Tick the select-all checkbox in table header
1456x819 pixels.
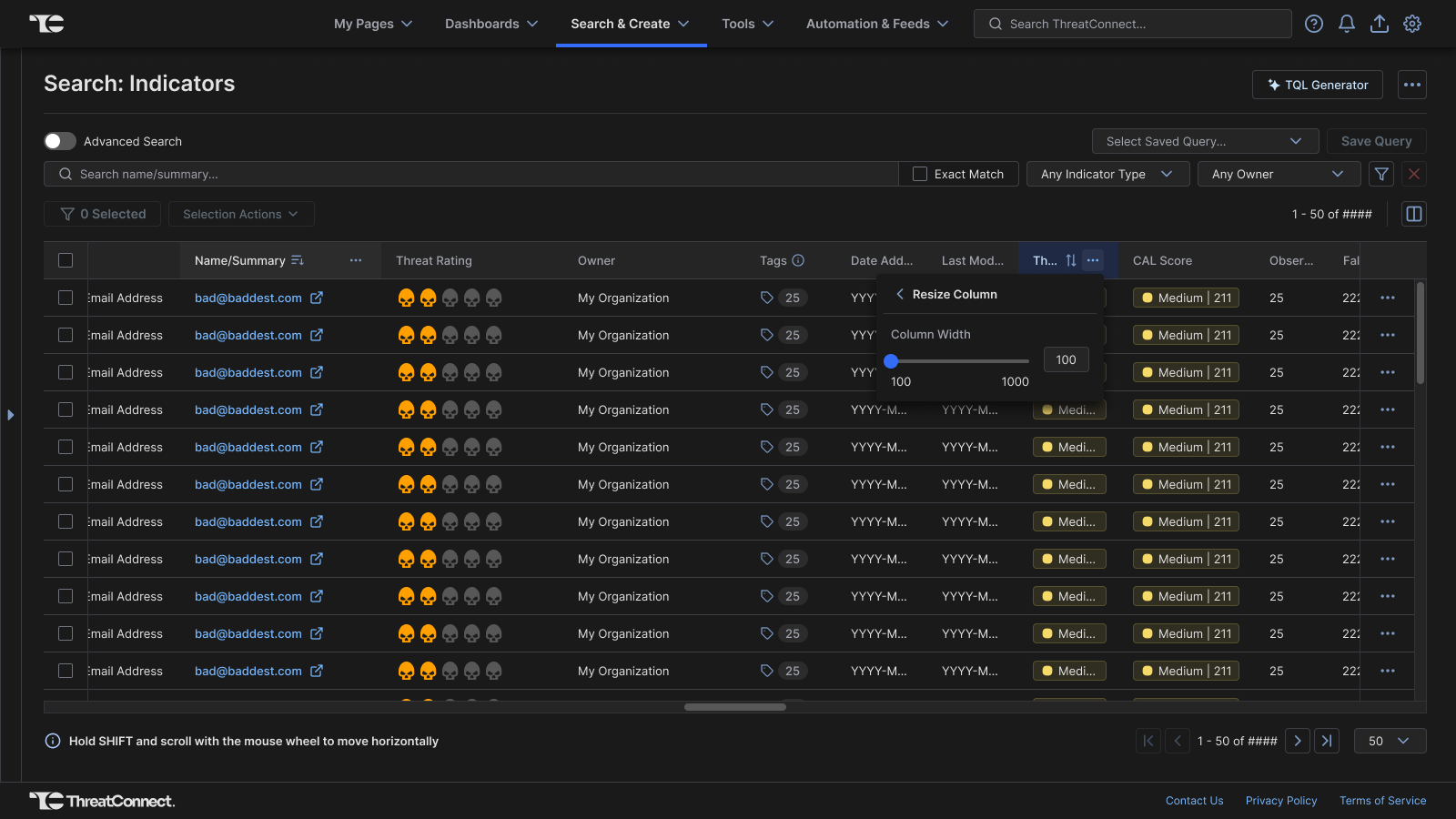[66, 260]
